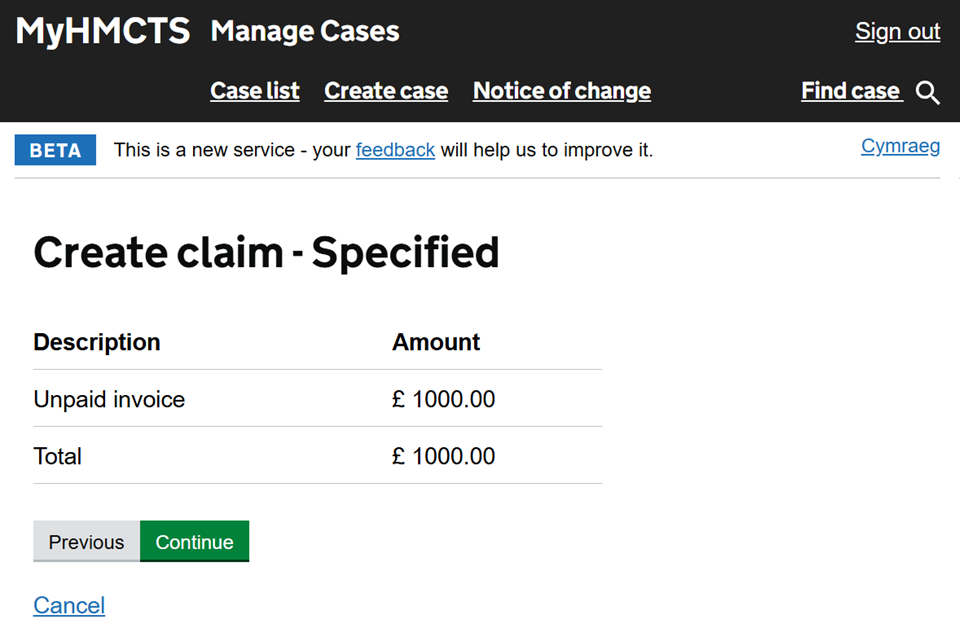Go back with the Previous button

pos(86,542)
